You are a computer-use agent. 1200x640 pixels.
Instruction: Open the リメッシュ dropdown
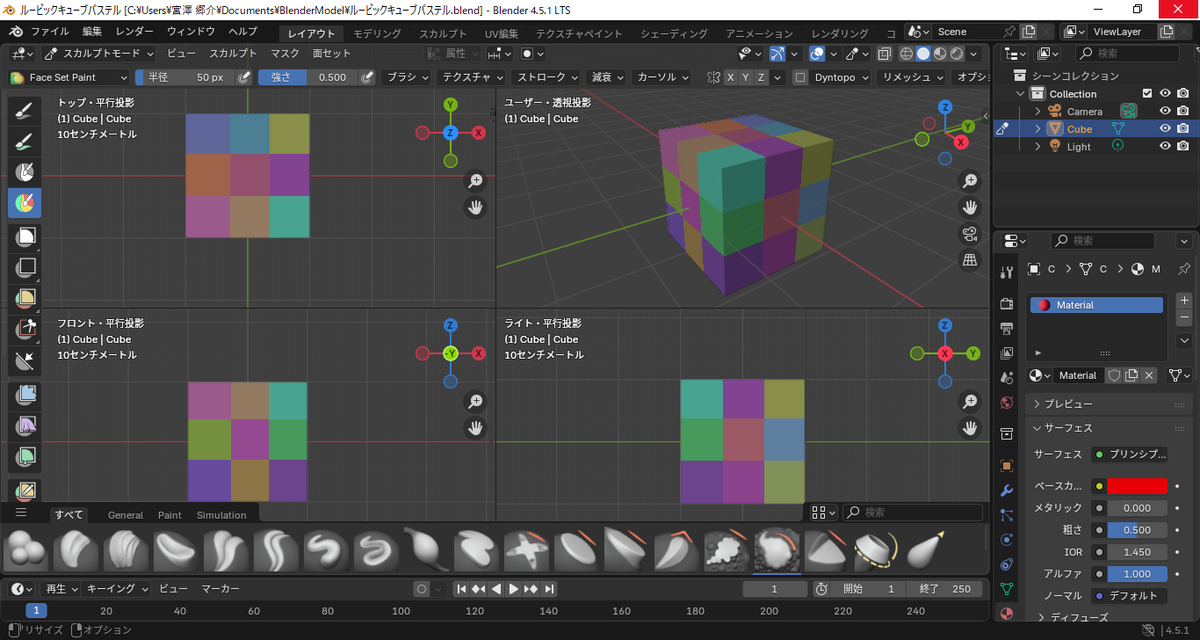[x=911, y=77]
